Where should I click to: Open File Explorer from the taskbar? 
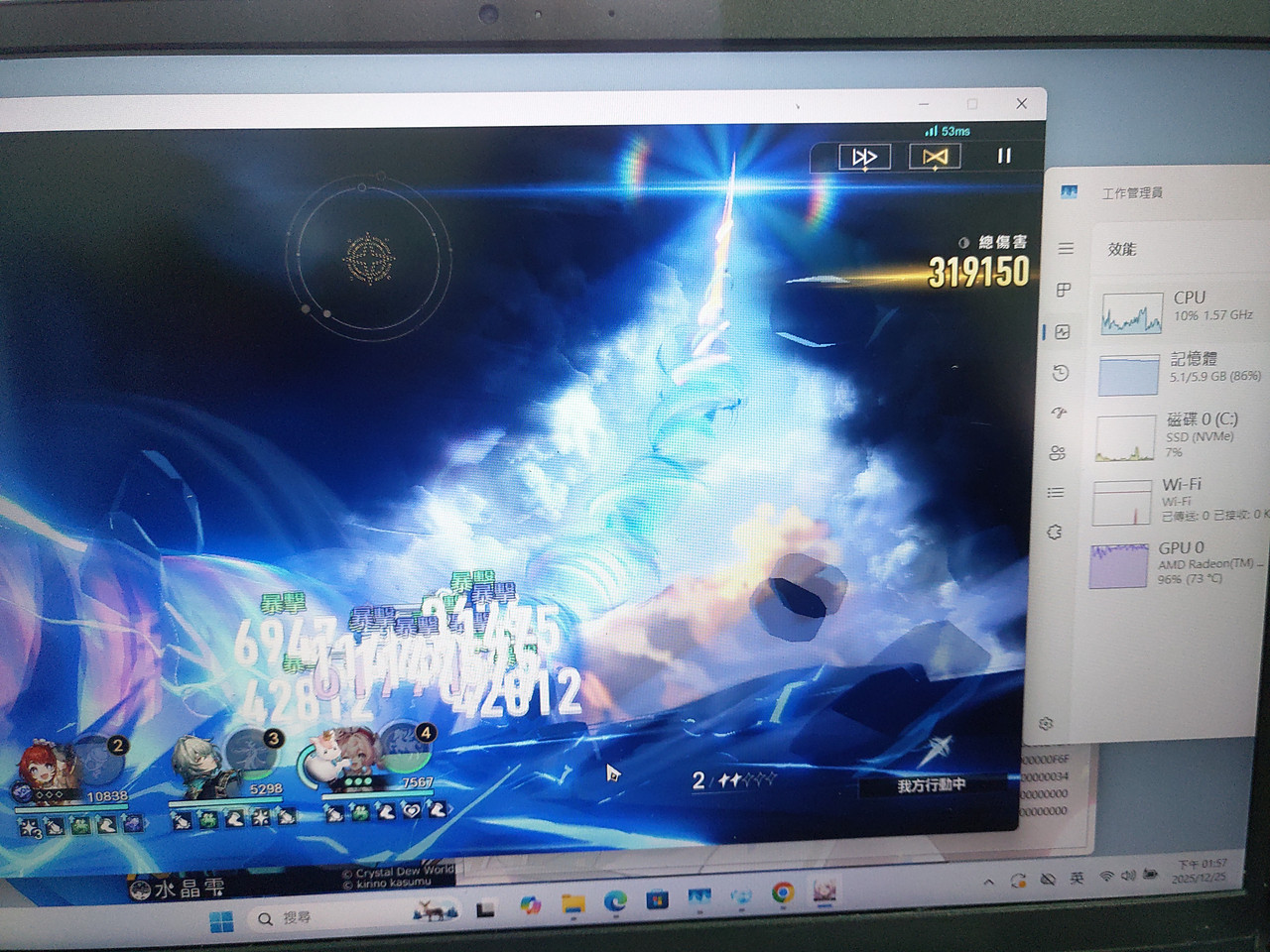572,903
